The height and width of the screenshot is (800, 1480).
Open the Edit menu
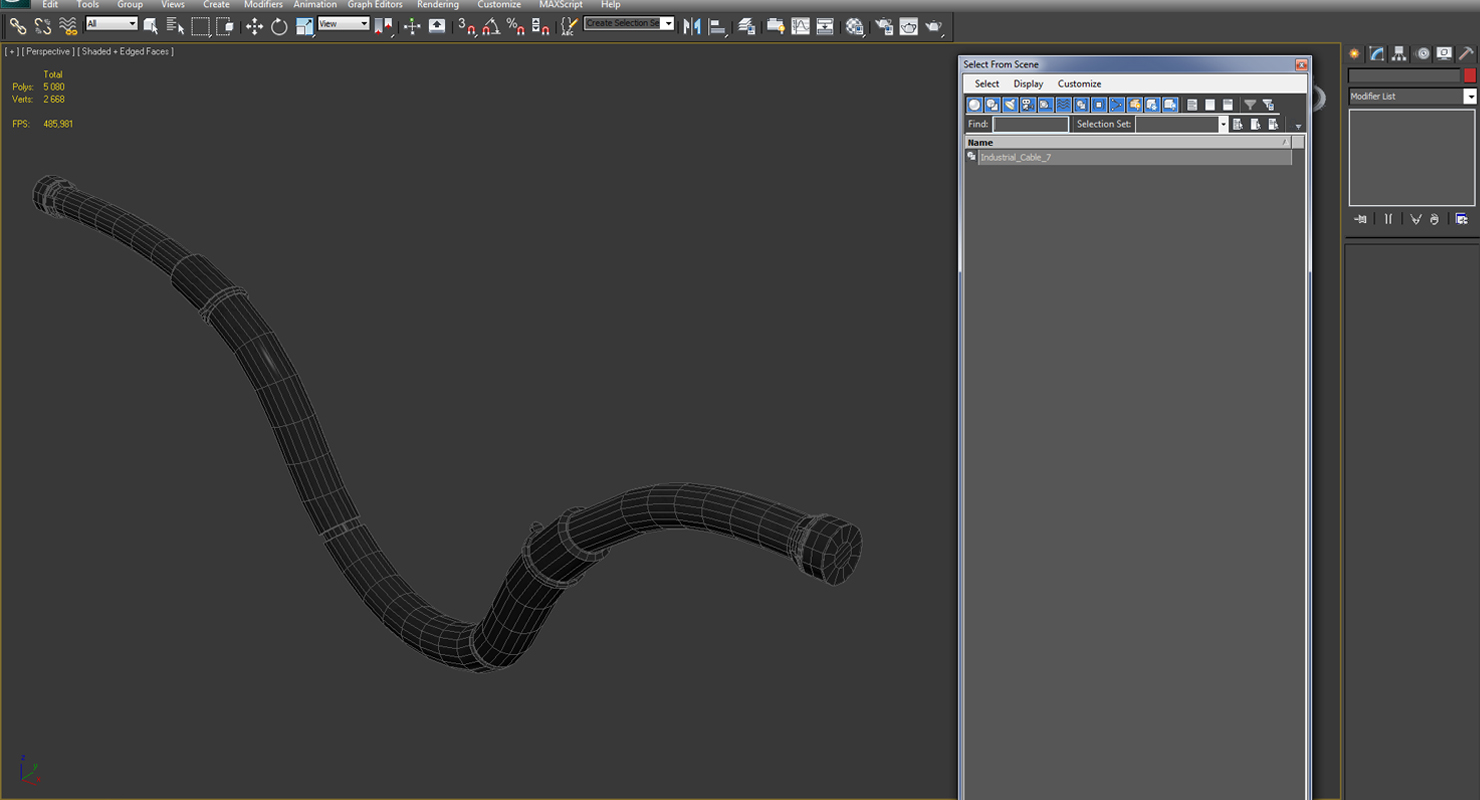pos(50,5)
